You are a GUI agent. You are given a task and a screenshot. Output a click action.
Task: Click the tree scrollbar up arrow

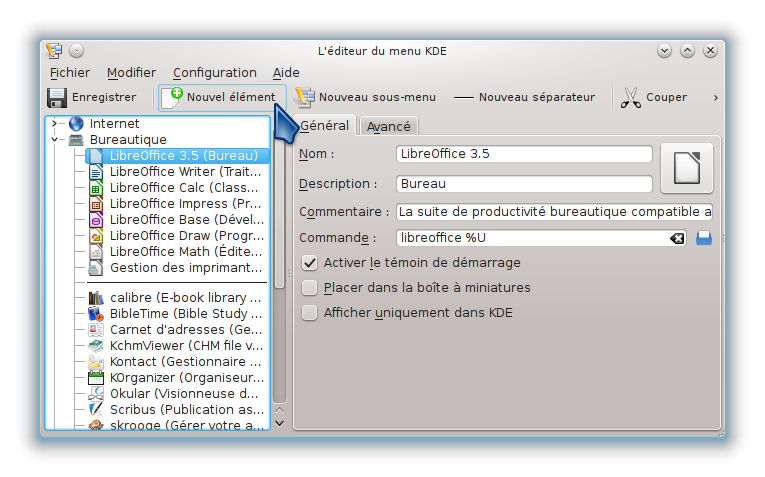click(x=280, y=411)
